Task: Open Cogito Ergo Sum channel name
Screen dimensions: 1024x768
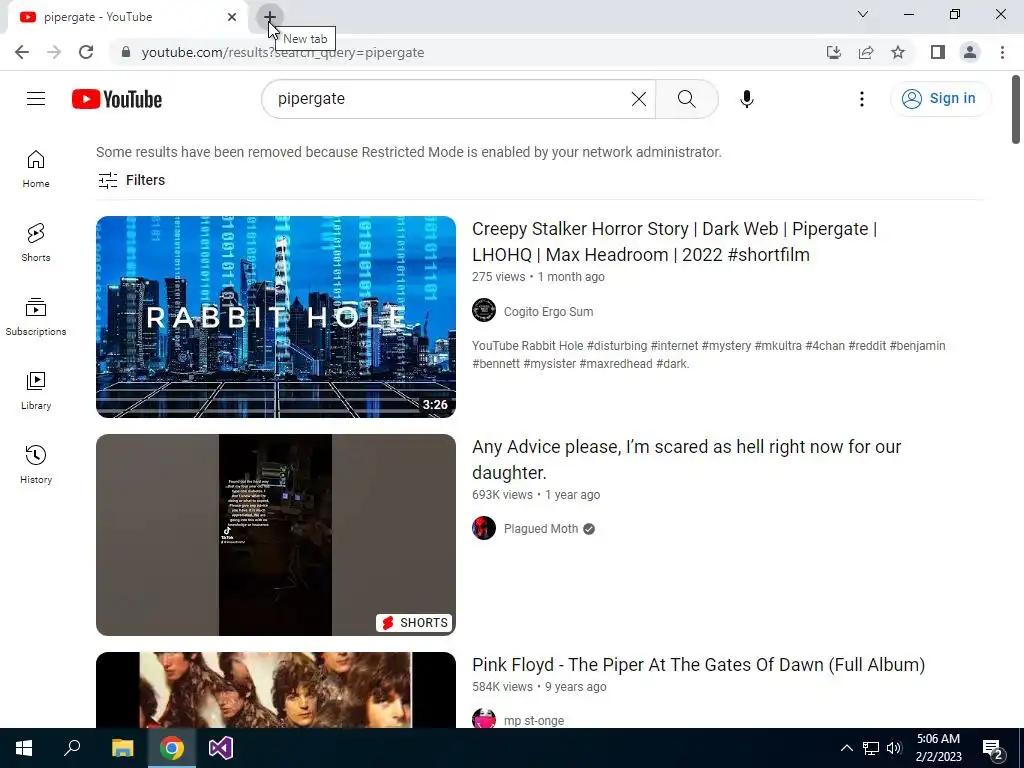Action: (549, 312)
